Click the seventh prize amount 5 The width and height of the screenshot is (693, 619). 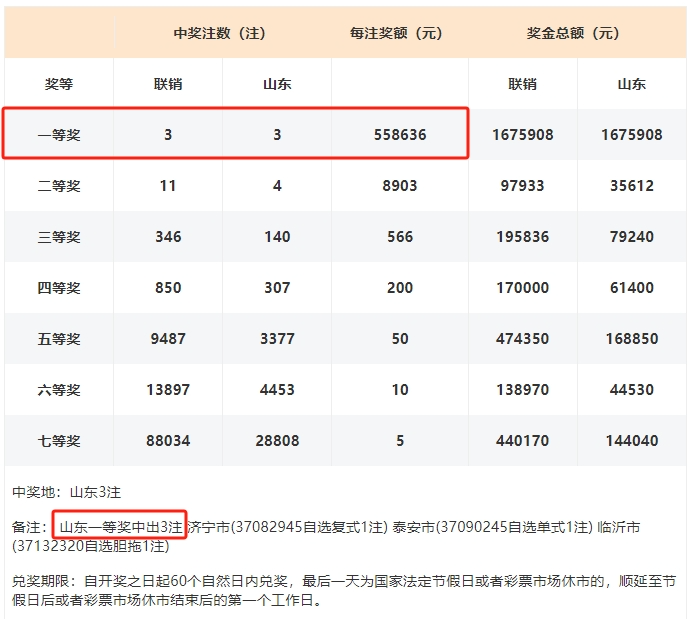pos(400,441)
